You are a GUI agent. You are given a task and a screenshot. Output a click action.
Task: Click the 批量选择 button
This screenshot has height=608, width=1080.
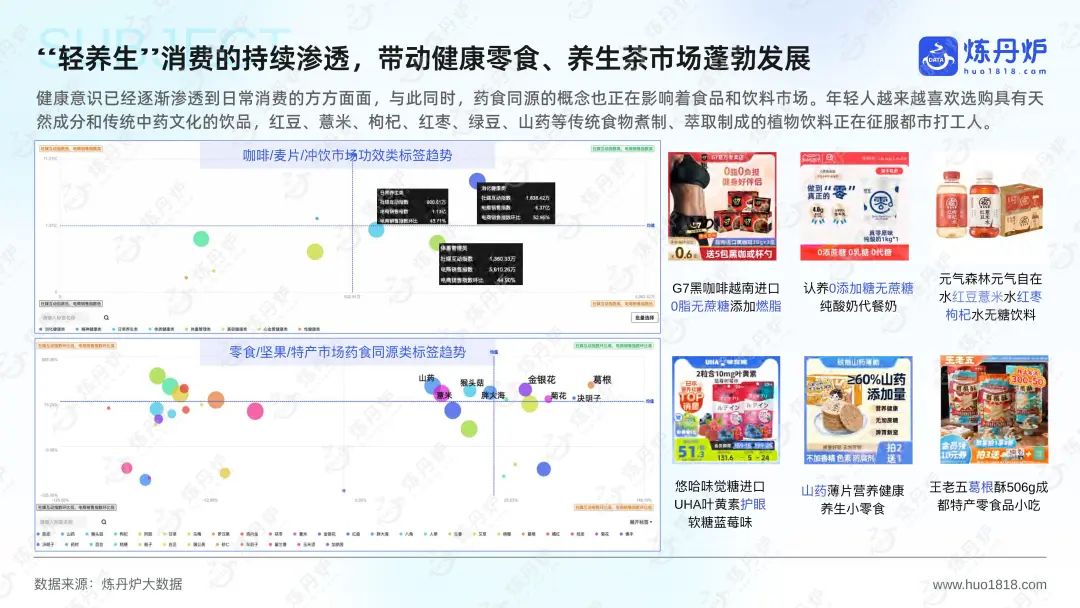tap(643, 317)
